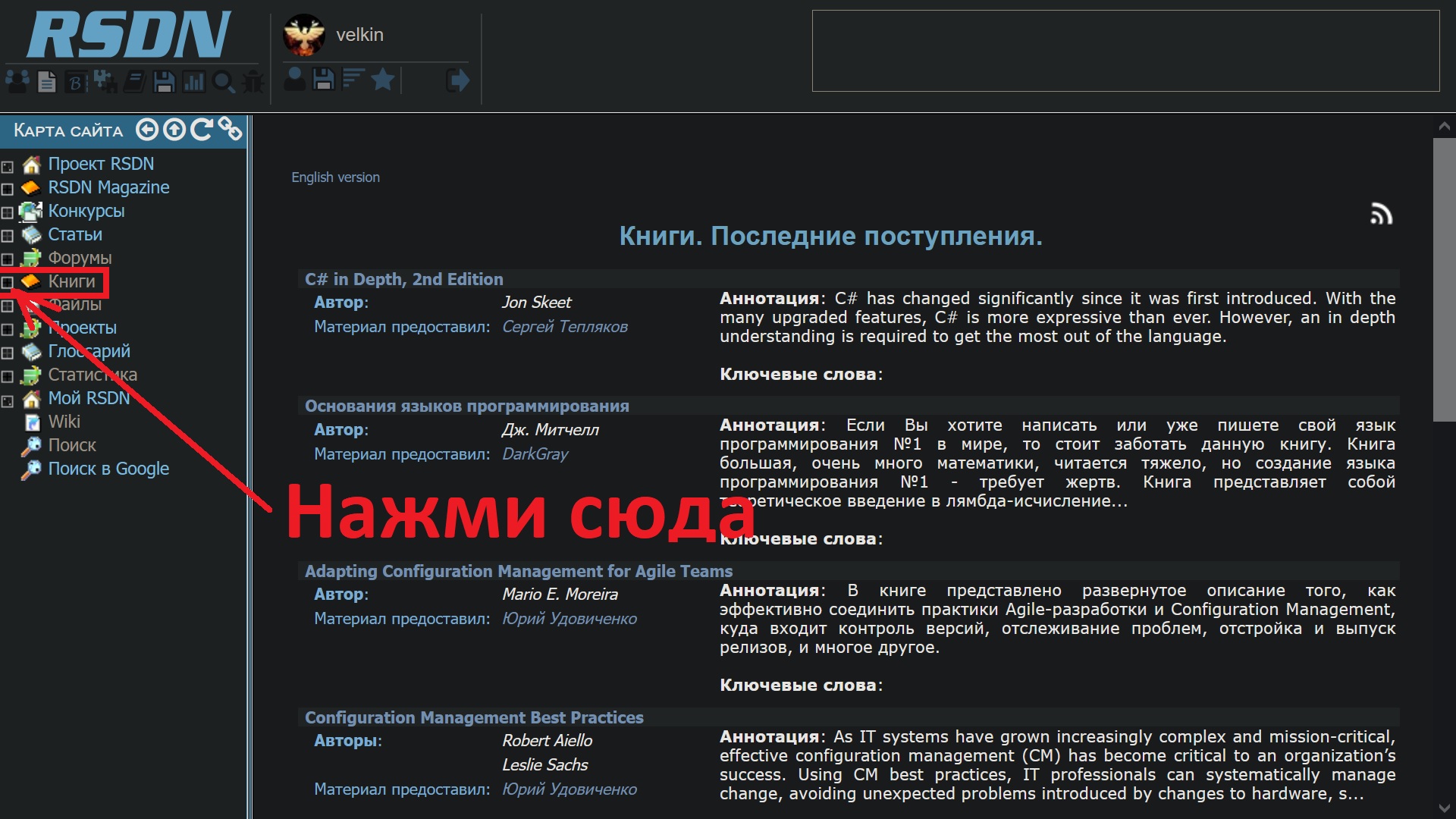Expand the Форумы tree node
The height and width of the screenshot is (819, 1456).
point(8,259)
